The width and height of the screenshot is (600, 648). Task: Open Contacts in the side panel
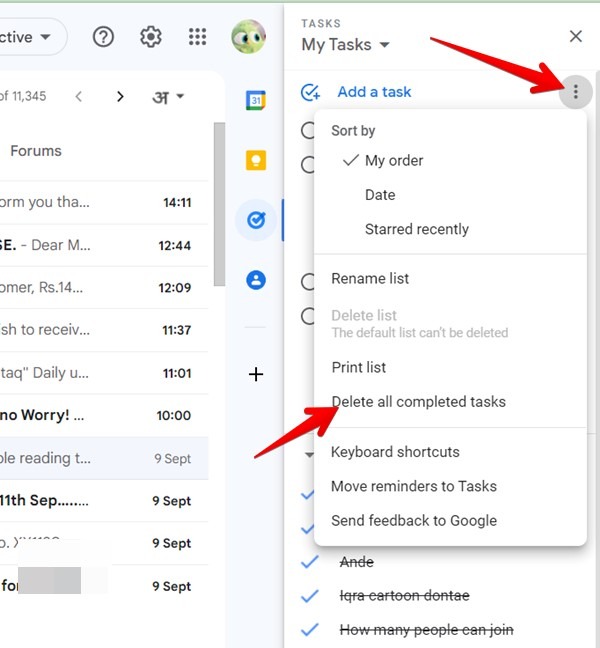coord(256,280)
